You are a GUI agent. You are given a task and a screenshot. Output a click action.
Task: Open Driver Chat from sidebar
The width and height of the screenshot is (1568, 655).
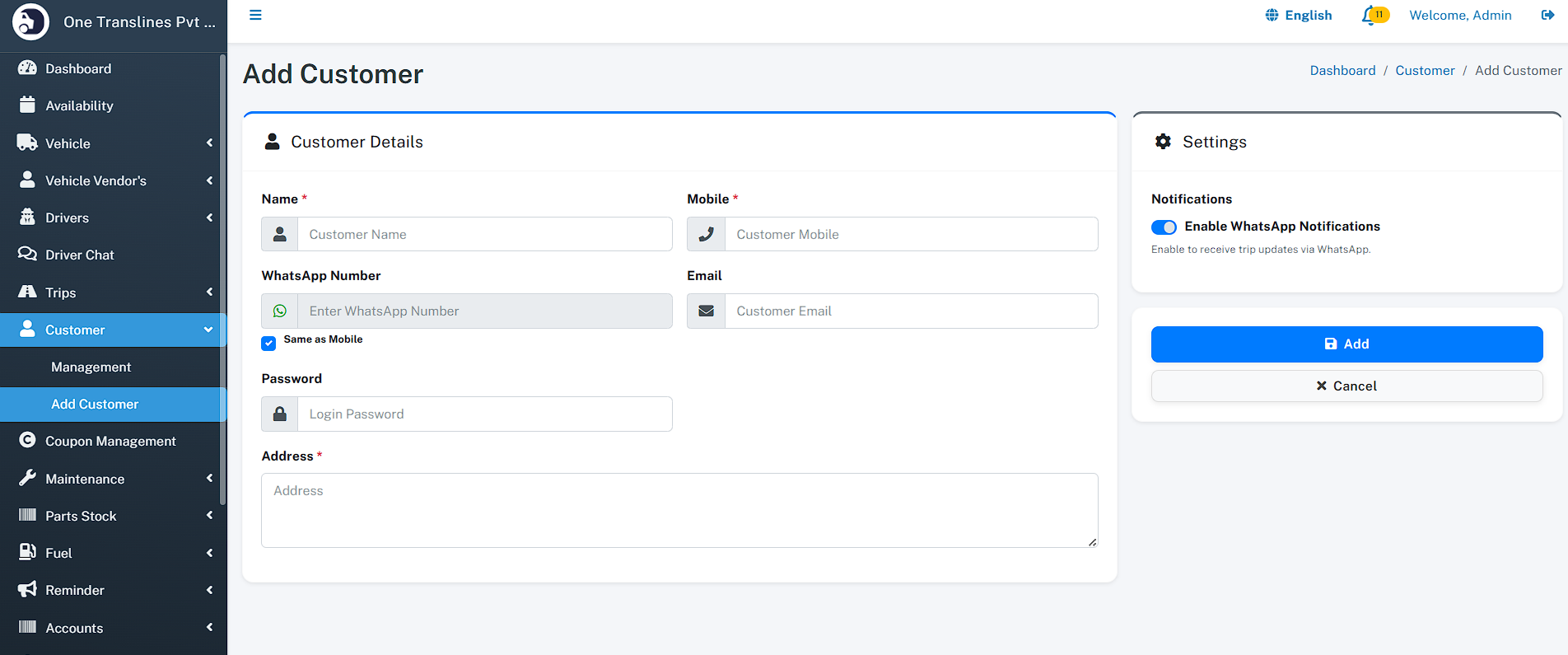coord(79,255)
